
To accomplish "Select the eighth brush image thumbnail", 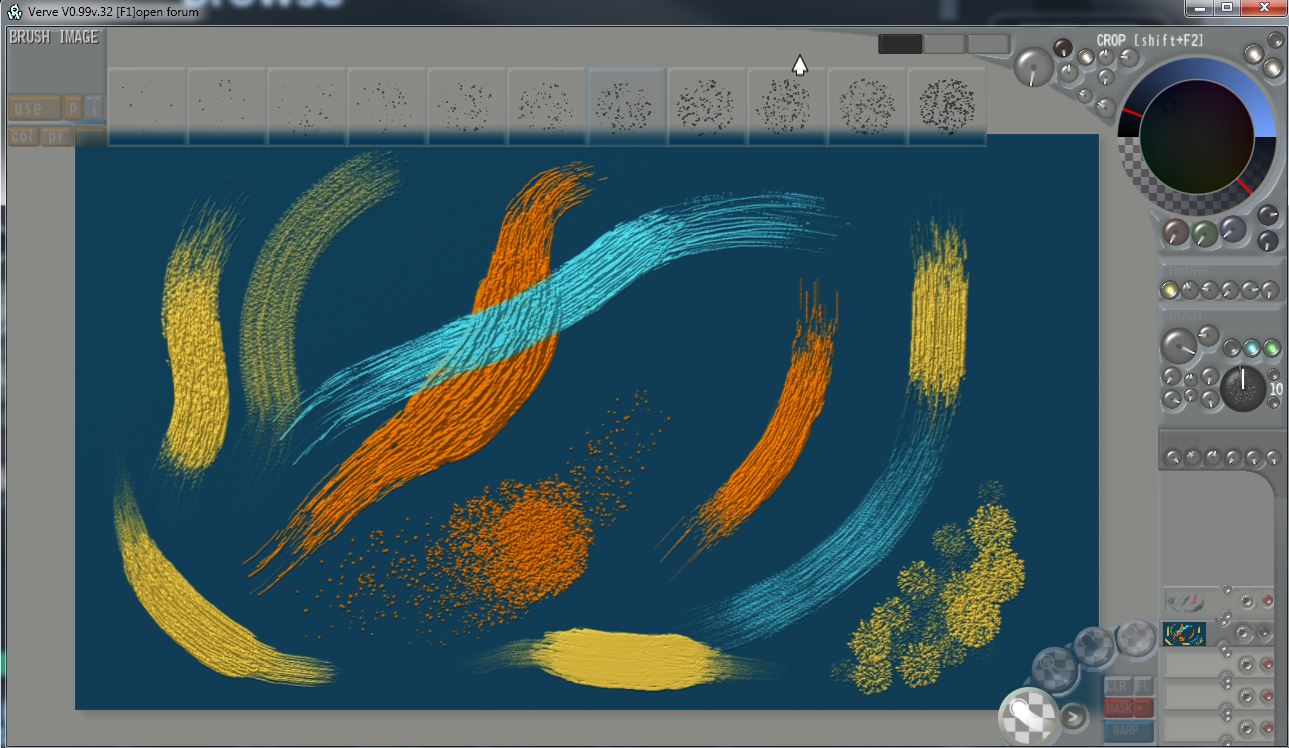I will 706,106.
